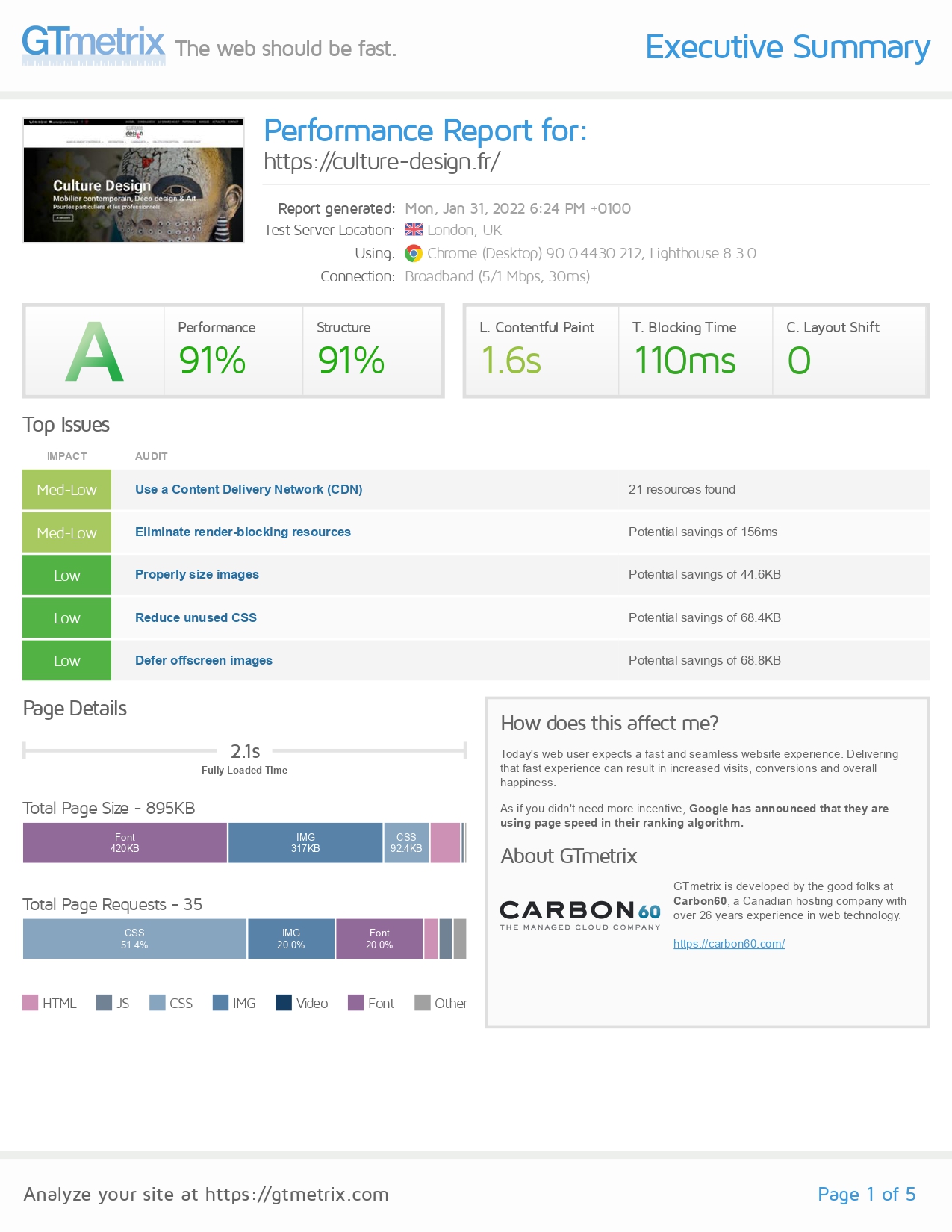Click the Med-Low impact badge for CDN
Screen dimensions: 952x1232
tap(67, 490)
